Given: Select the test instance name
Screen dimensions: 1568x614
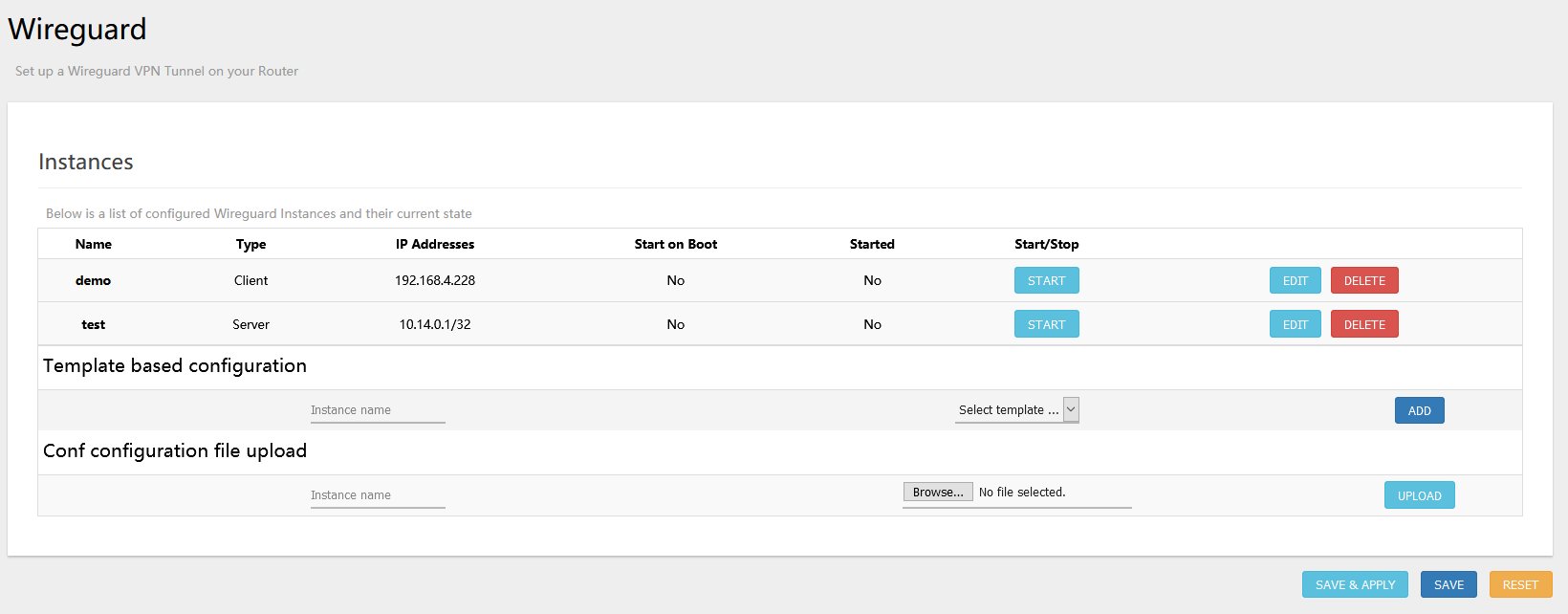Looking at the screenshot, I should [94, 324].
